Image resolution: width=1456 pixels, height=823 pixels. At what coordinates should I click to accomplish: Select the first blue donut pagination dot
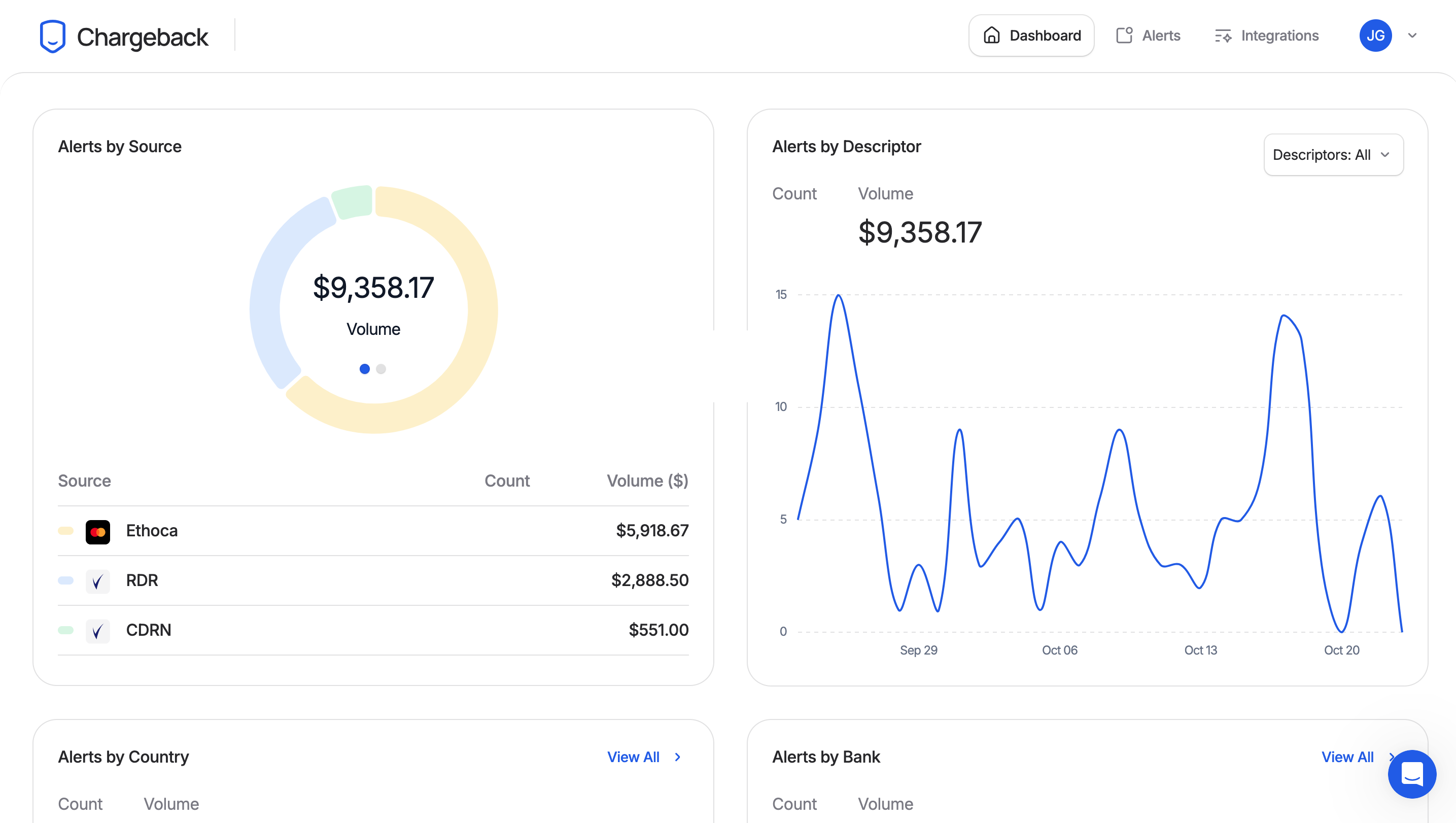[365, 369]
